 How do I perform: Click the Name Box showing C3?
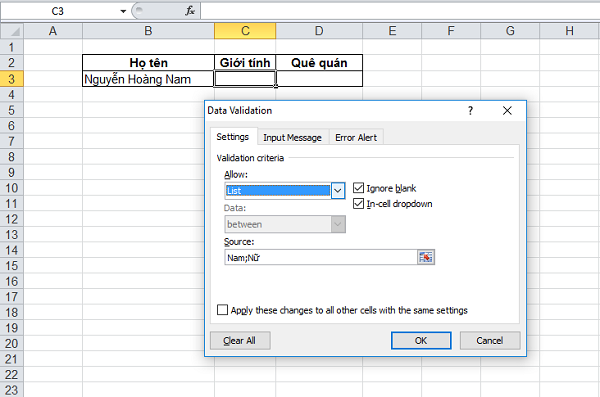57,11
